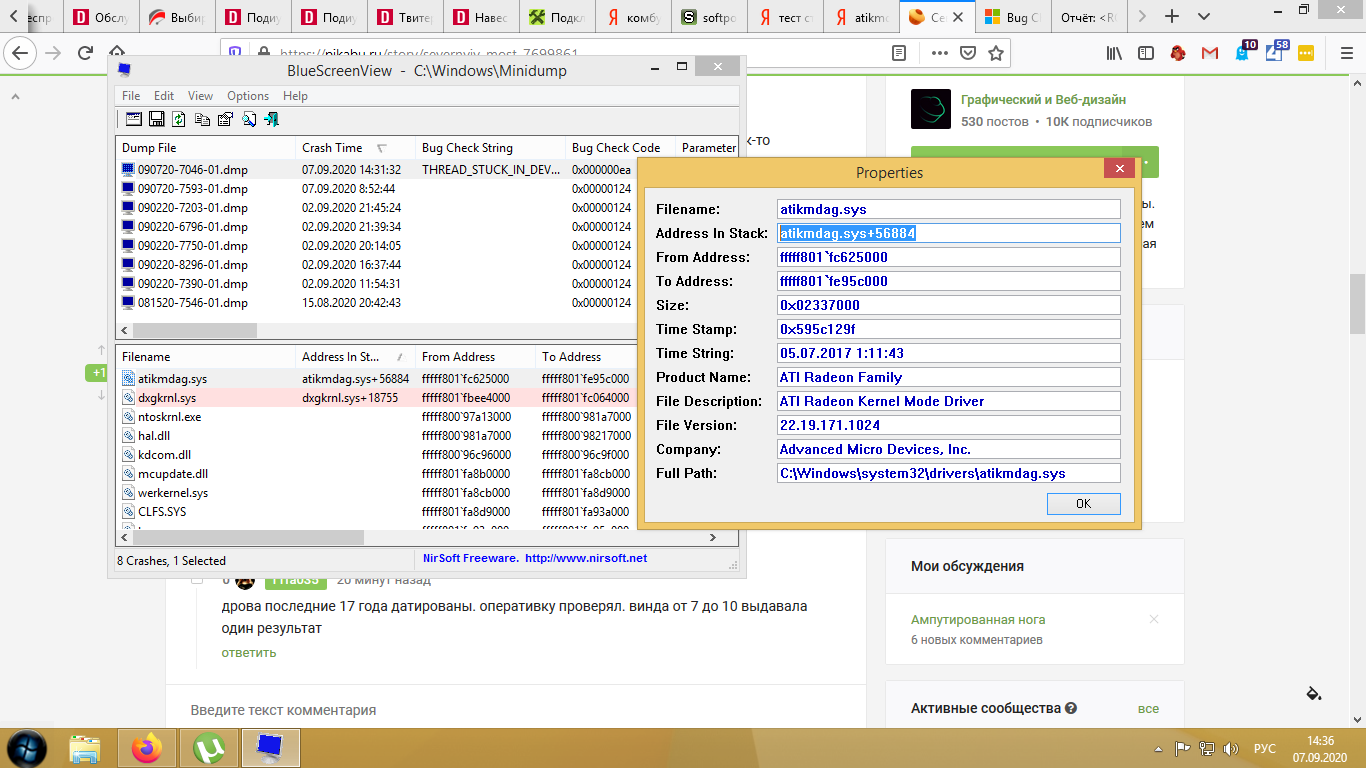
Task: Click the Copy Selected Items toolbar icon
Action: point(203,119)
